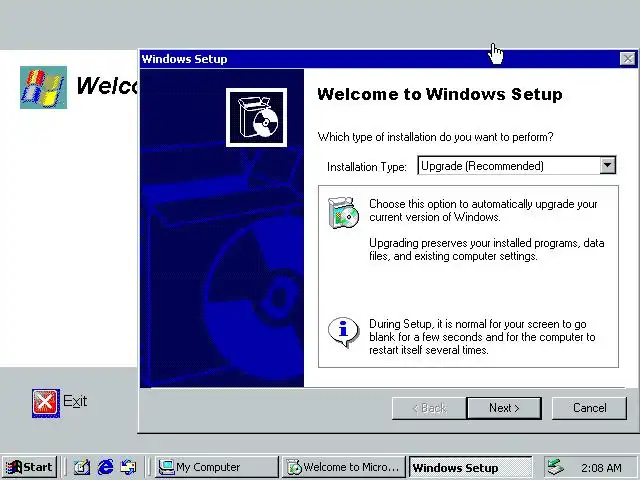The image size is (640, 480).
Task: Click Show Desktop quick launch icon
Action: coord(82,467)
